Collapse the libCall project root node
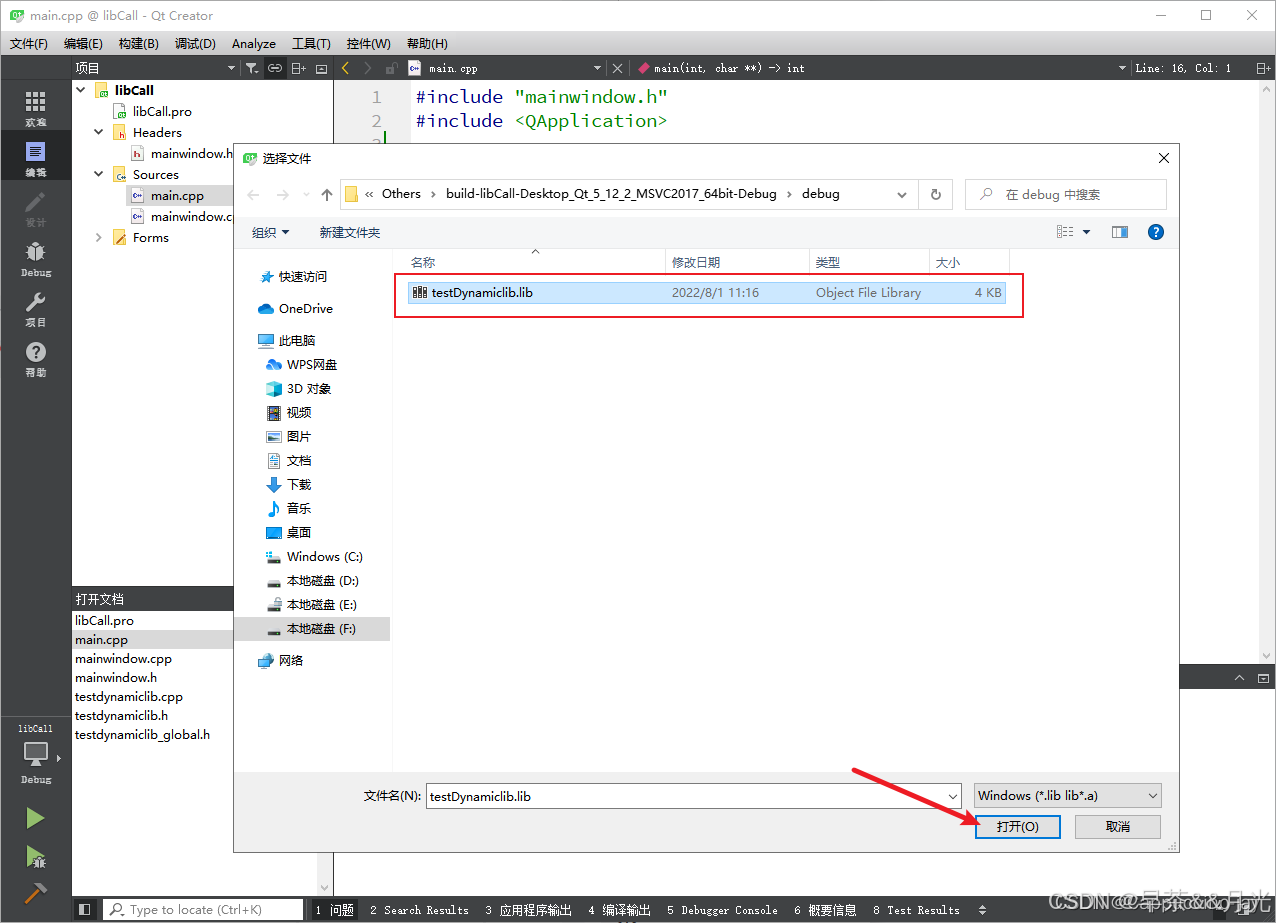Screen dimensions: 1276x923 coord(81,90)
